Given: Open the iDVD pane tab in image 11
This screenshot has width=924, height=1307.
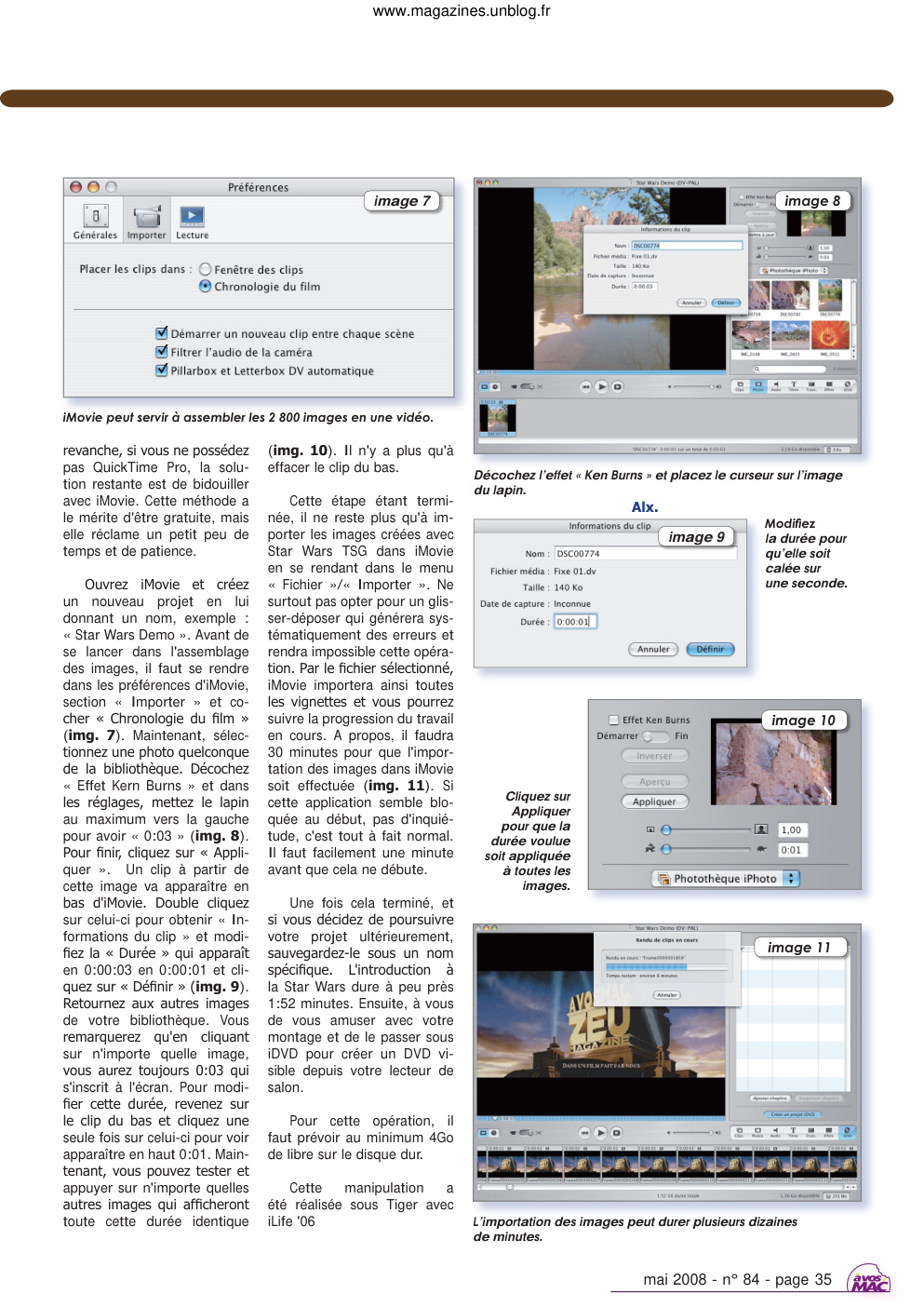Looking at the screenshot, I should click(x=848, y=1133).
